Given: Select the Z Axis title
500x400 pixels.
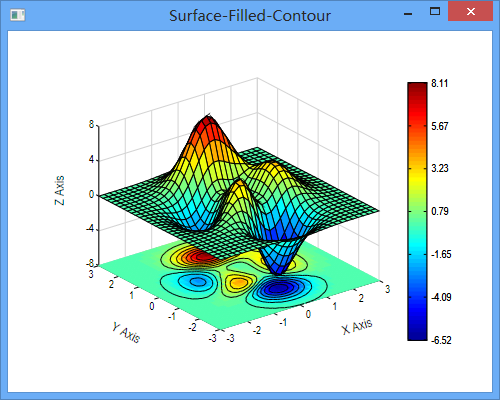Looking at the screenshot, I should (x=59, y=190).
